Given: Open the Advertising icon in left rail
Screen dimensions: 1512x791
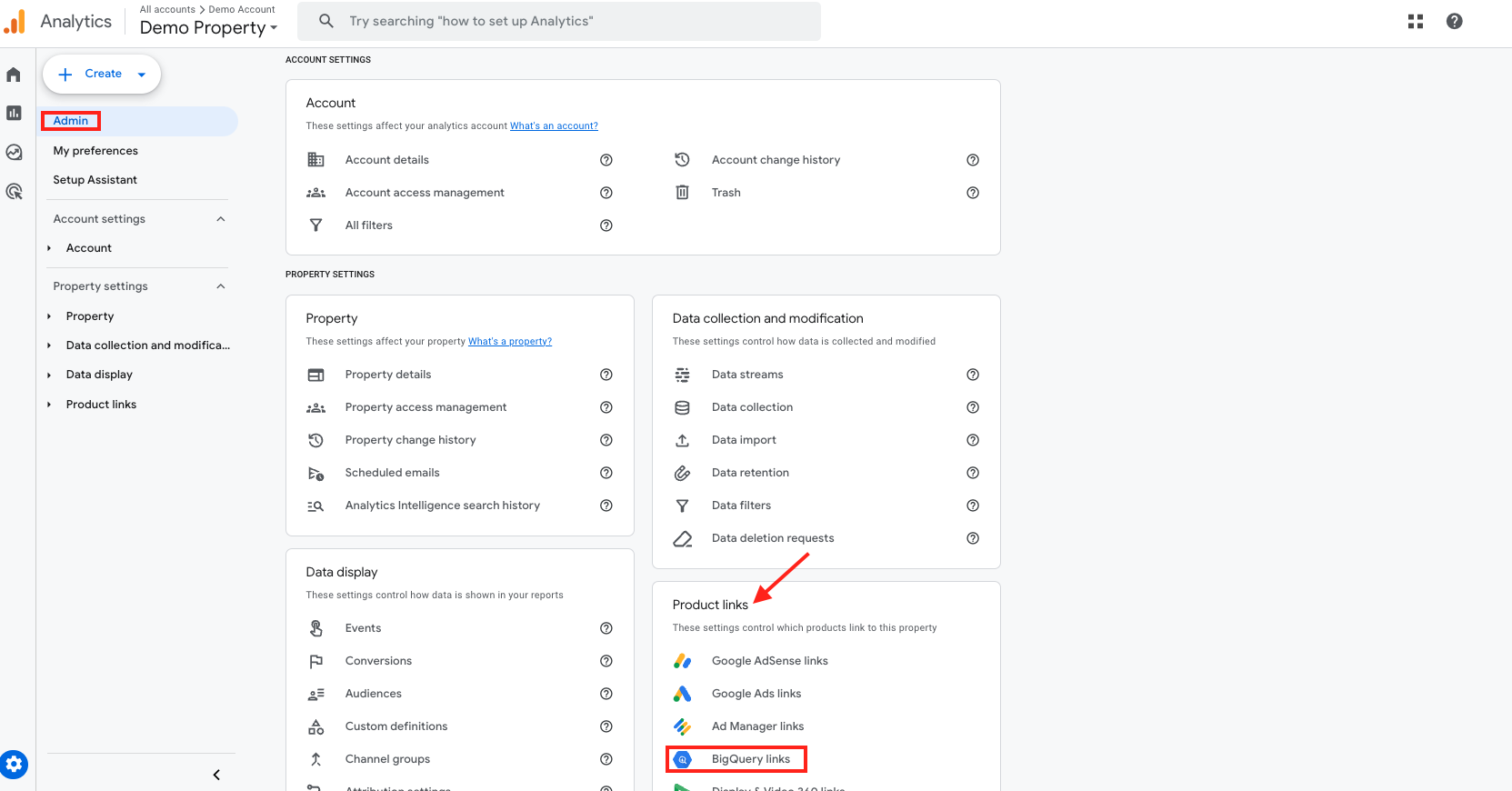Looking at the screenshot, I should pos(14,191).
